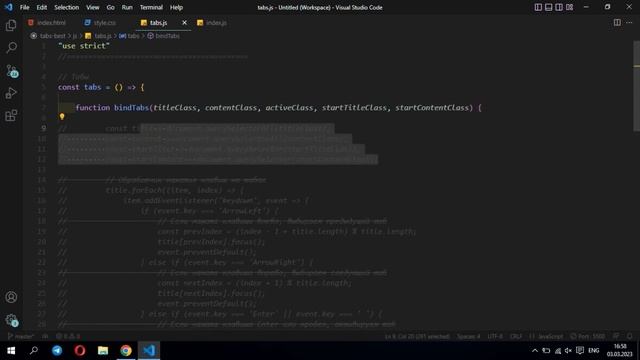Screen dimensions: 640x360
Task: Click the lightbulb code action icon
Action: [x=62, y=117]
